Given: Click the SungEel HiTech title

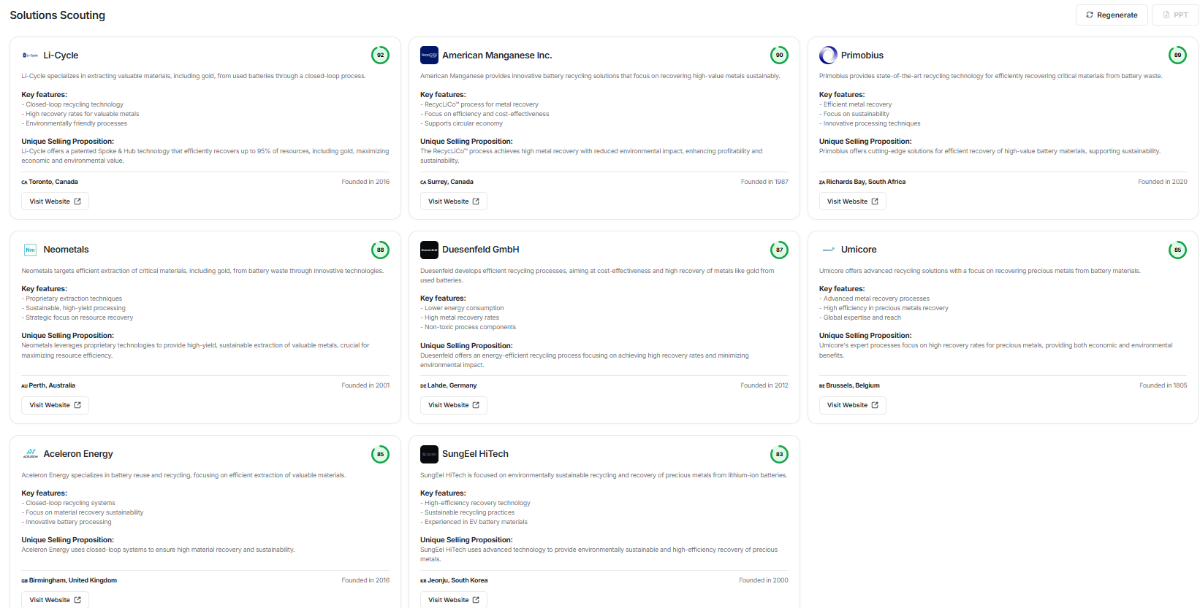Looking at the screenshot, I should 476,454.
